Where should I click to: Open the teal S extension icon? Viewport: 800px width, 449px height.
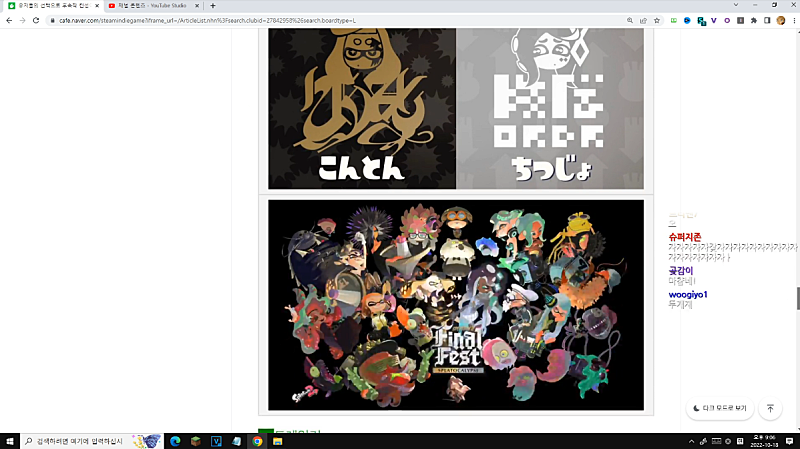tap(701, 21)
